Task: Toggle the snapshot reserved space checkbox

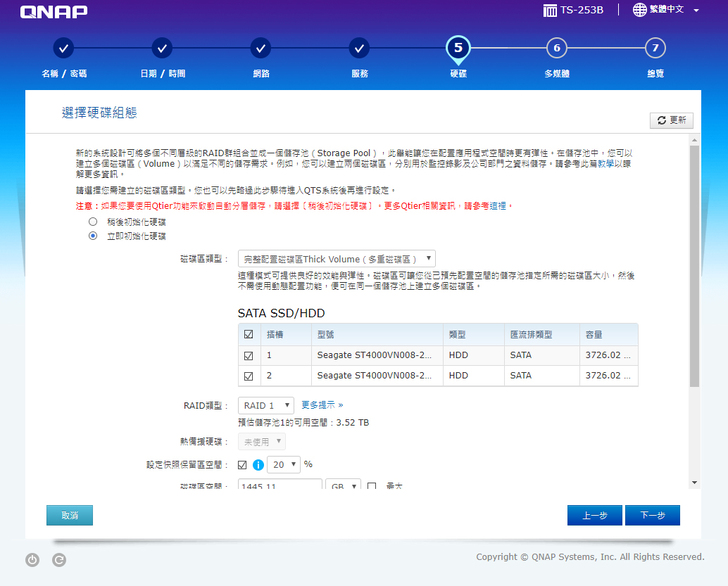Action: [x=242, y=465]
